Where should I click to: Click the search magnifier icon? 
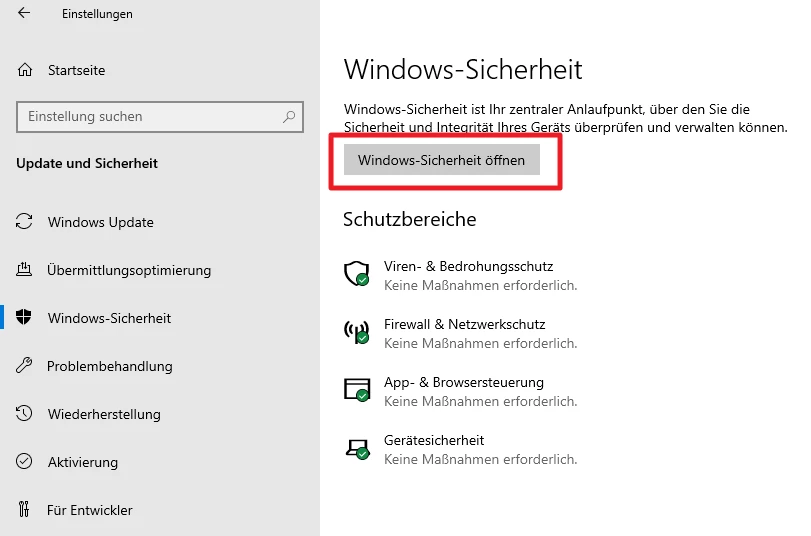(x=289, y=117)
